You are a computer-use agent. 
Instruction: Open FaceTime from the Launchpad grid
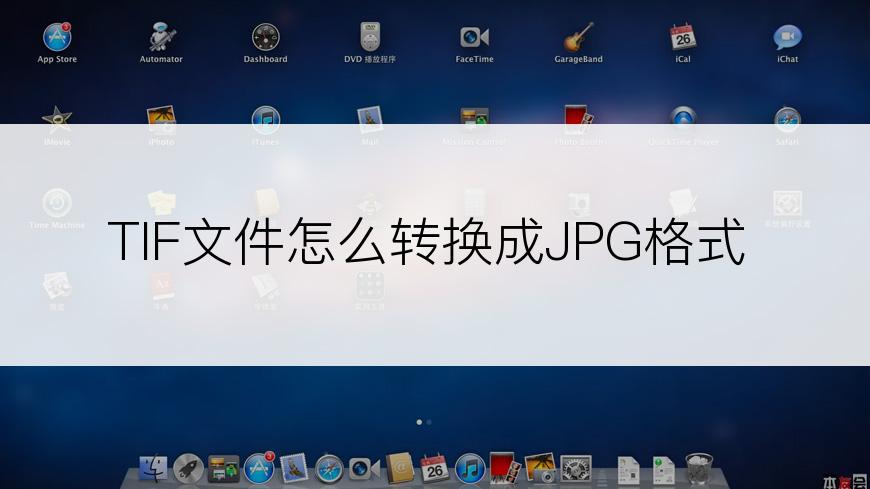[x=474, y=37]
